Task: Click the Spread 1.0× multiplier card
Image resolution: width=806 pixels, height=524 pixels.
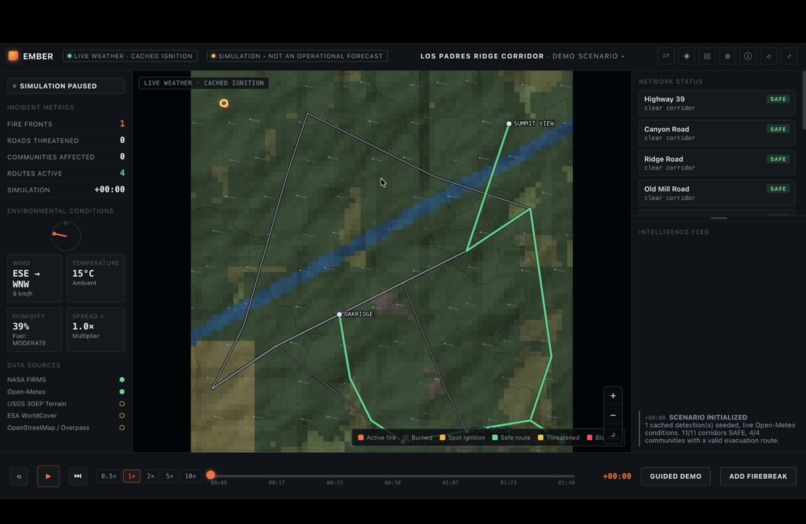Action: tap(96, 329)
